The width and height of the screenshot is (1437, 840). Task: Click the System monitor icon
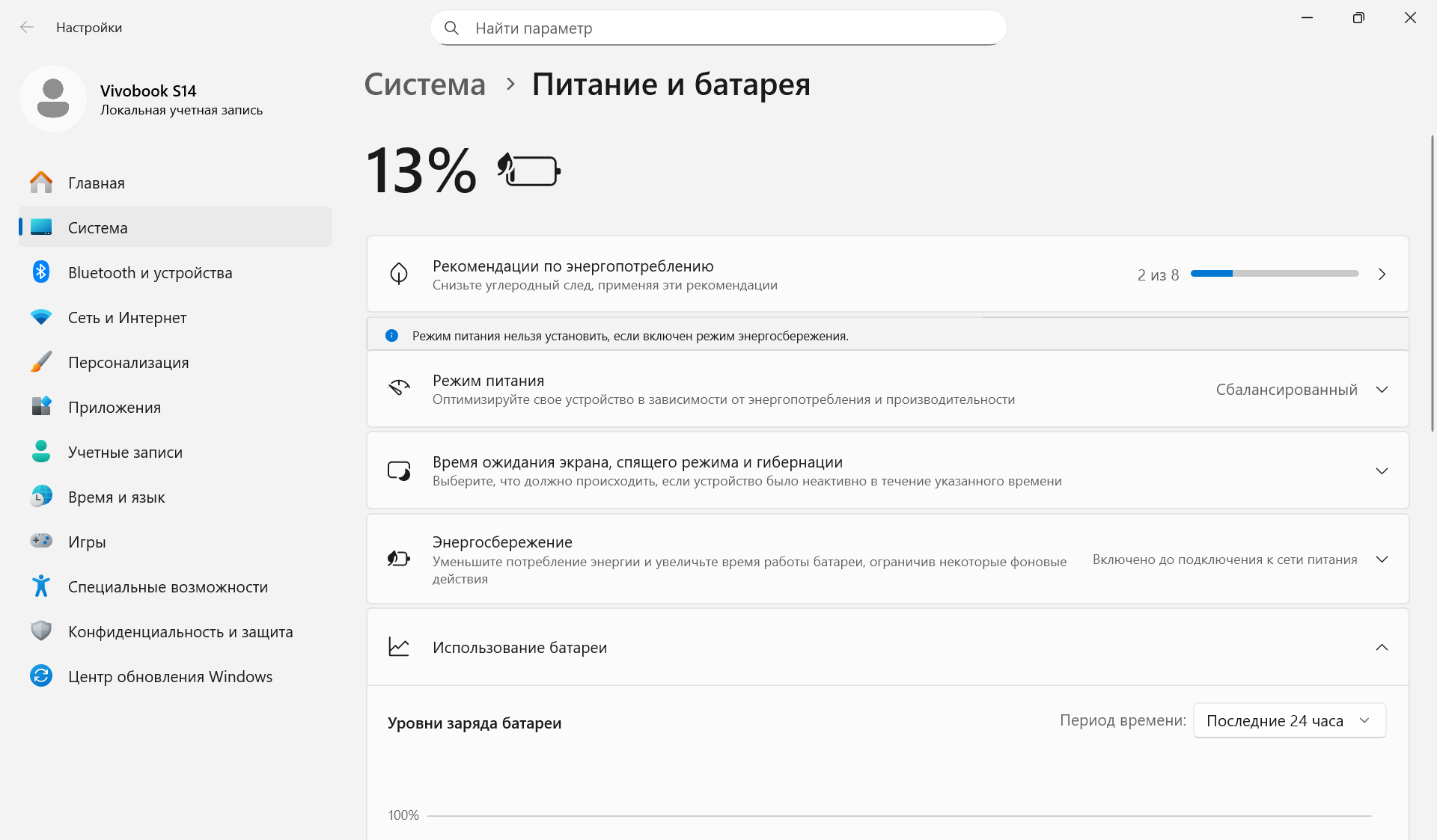tap(41, 227)
